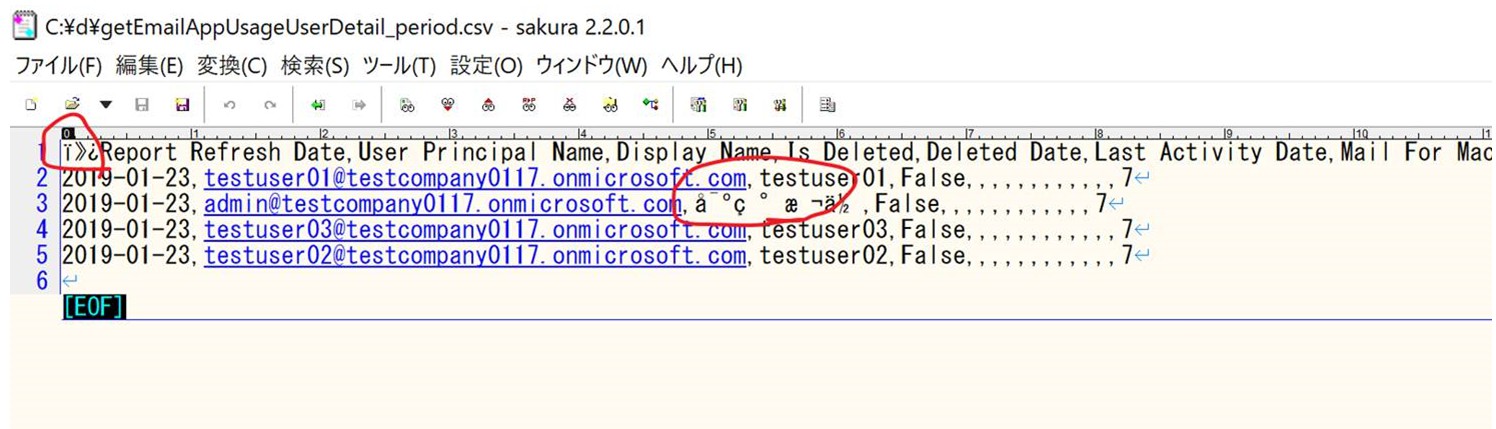Click the Save As icon
This screenshot has width=1496, height=429.
182,105
